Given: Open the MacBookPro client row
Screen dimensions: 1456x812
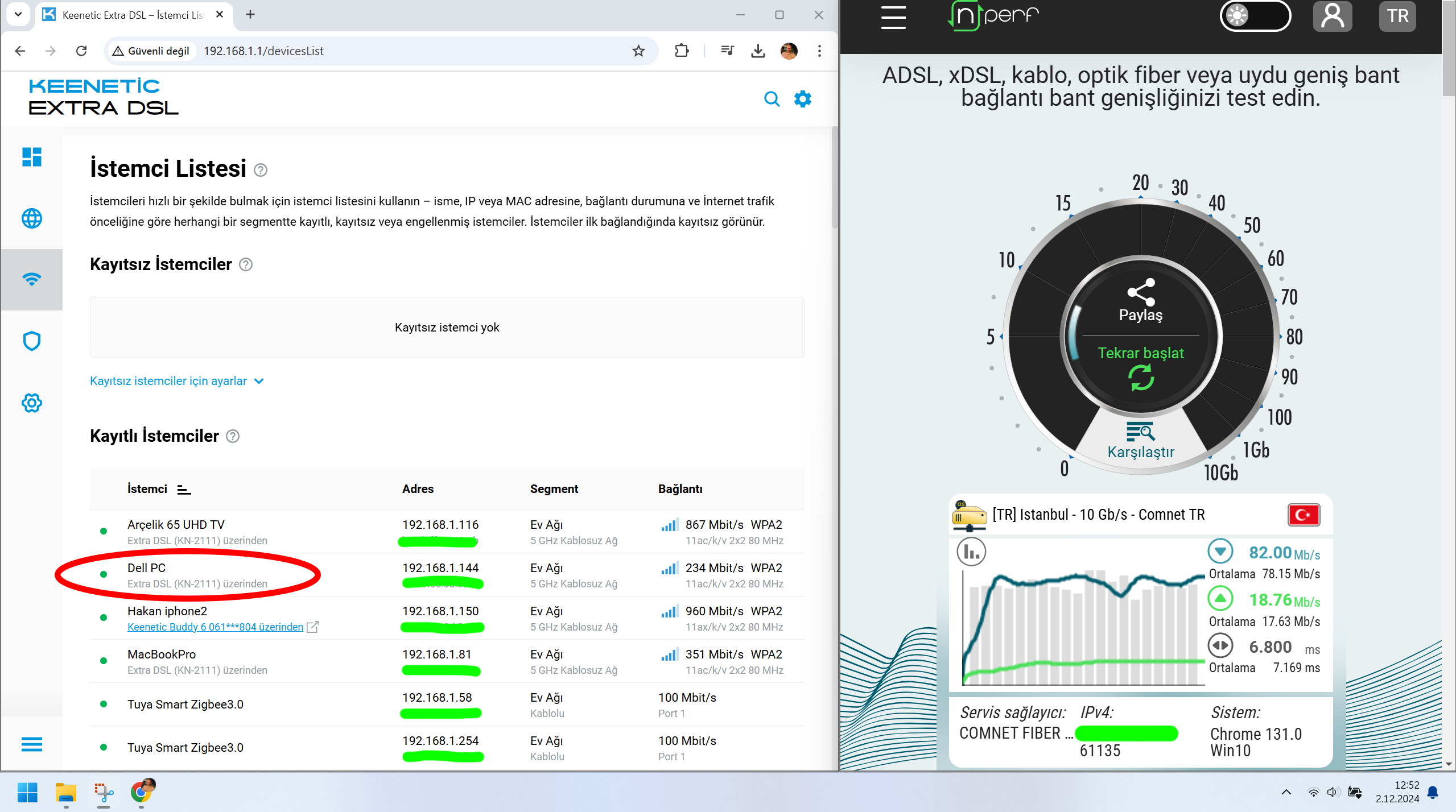Looking at the screenshot, I should pos(447,661).
